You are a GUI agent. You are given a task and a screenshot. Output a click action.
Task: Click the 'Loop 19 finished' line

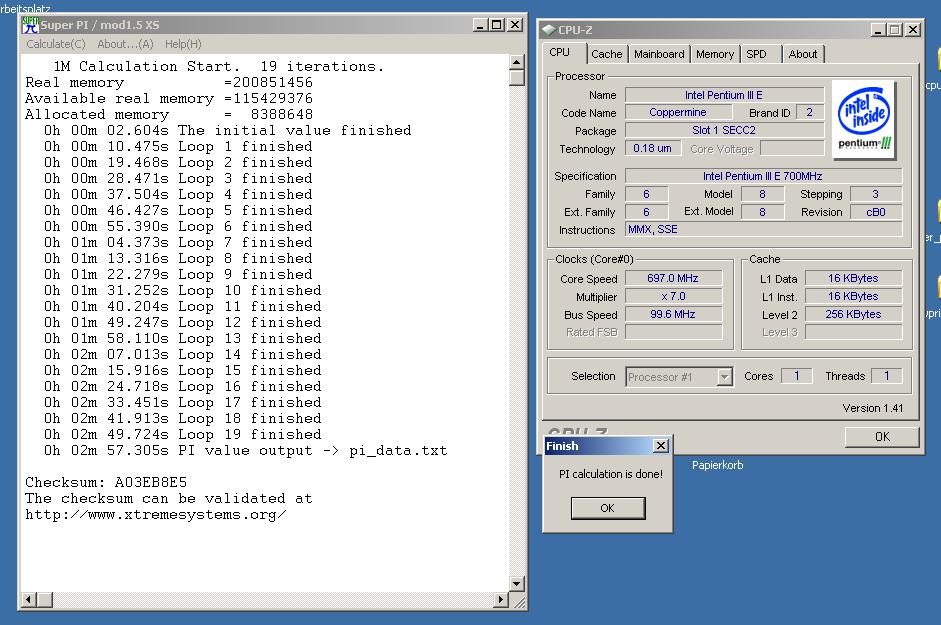(182, 434)
